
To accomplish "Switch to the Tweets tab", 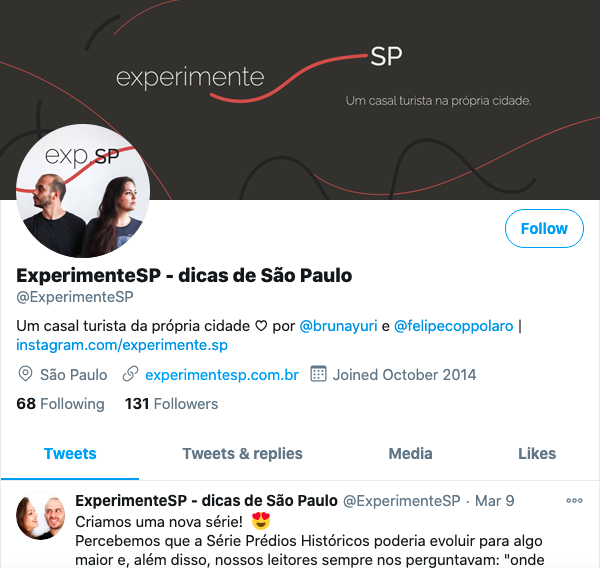I will point(70,454).
